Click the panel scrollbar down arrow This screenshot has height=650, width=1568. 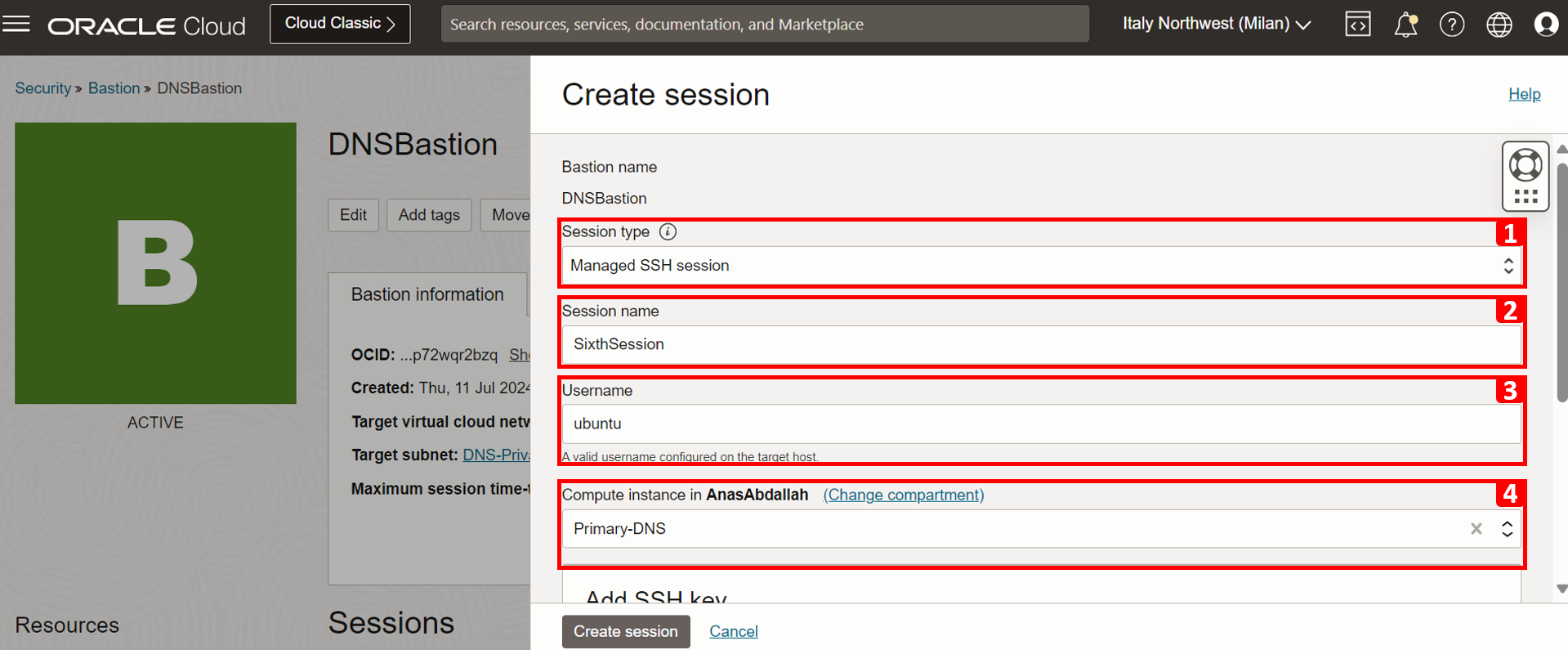click(x=1561, y=589)
